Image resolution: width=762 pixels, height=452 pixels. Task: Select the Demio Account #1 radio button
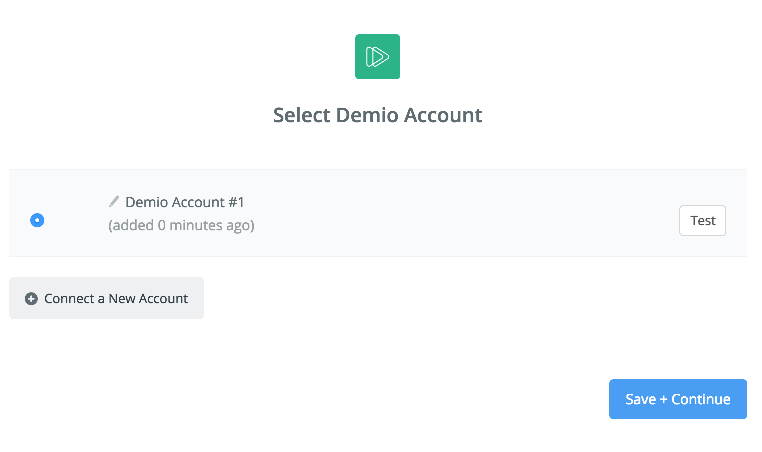pyautogui.click(x=37, y=220)
